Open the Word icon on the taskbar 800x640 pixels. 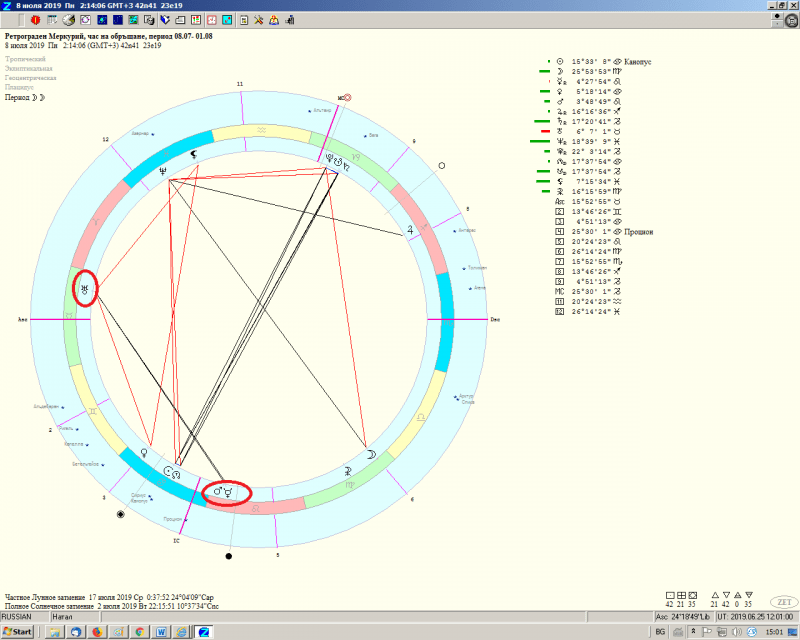161,632
